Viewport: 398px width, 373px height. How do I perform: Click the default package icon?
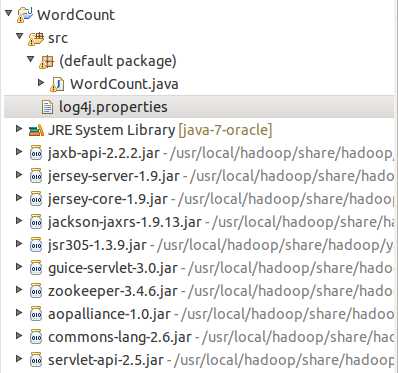[46, 62]
